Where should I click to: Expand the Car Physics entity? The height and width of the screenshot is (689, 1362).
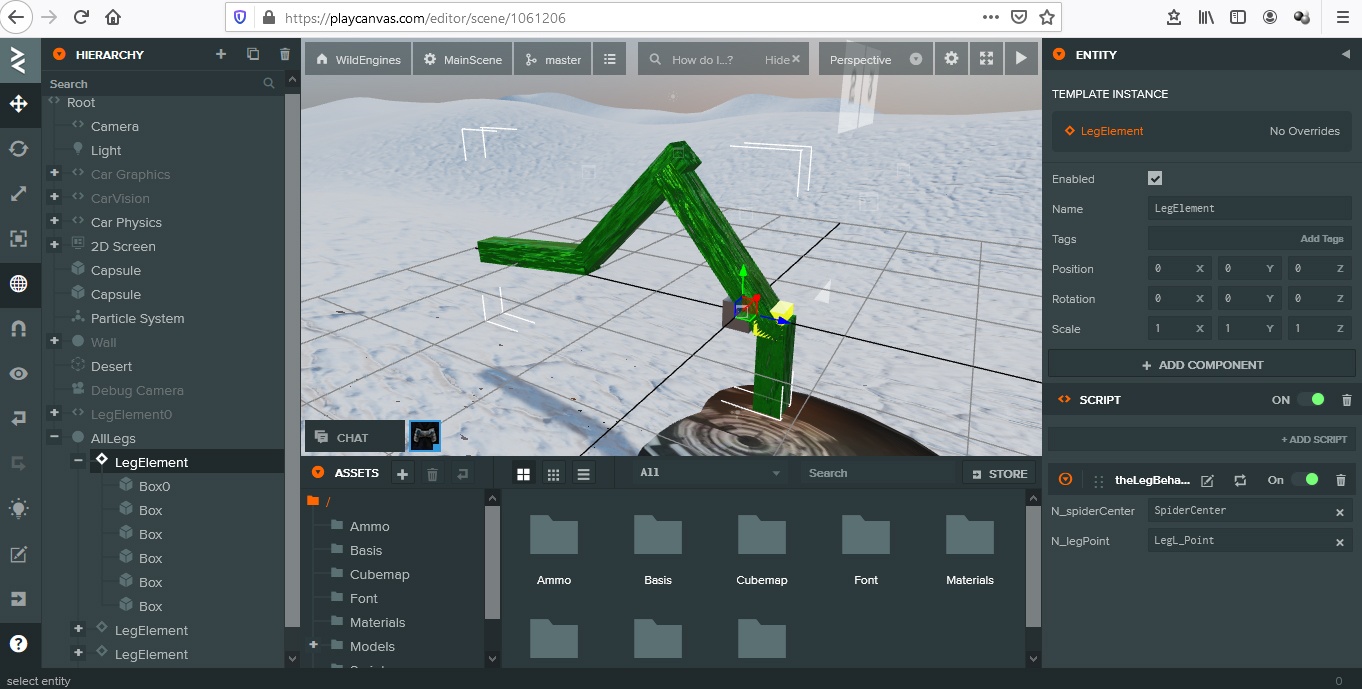pos(54,222)
